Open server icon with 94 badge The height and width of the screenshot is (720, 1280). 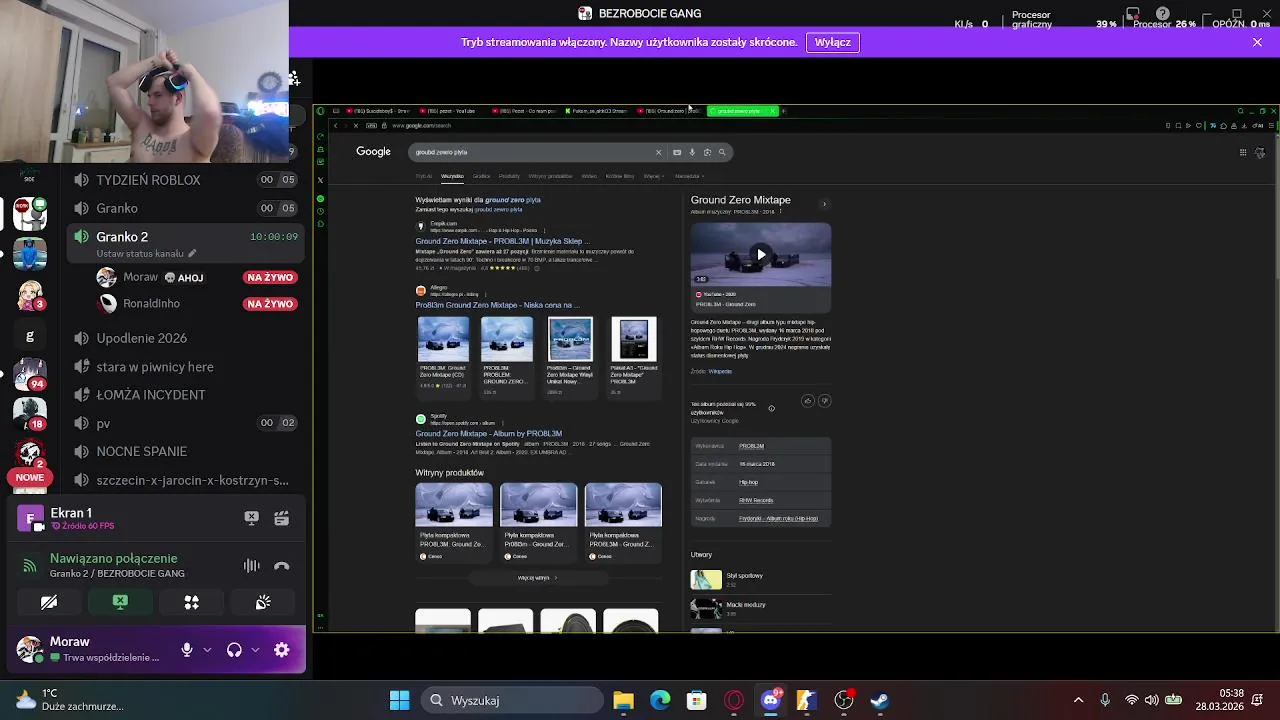[30, 376]
